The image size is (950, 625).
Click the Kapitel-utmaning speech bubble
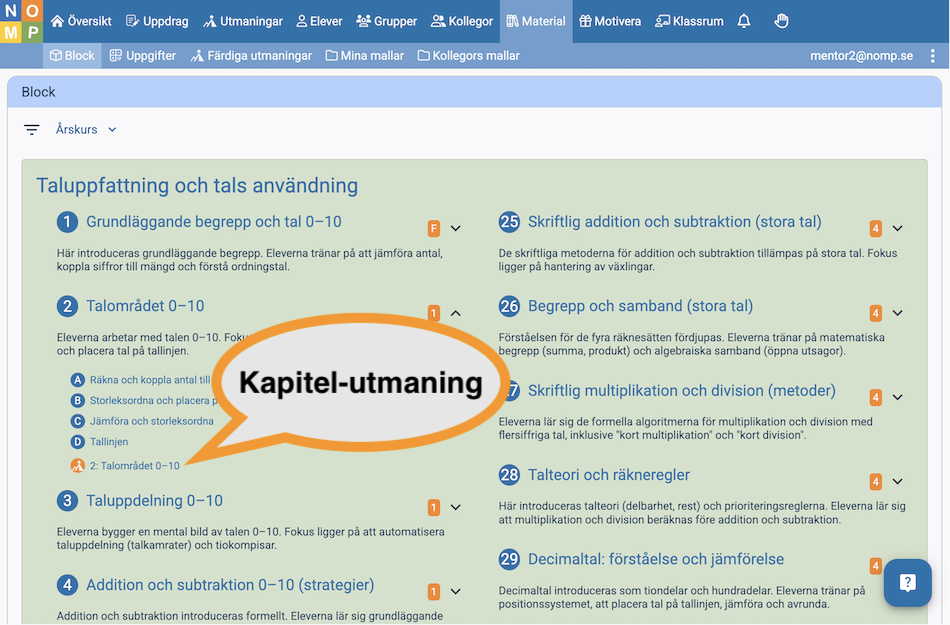(x=360, y=383)
